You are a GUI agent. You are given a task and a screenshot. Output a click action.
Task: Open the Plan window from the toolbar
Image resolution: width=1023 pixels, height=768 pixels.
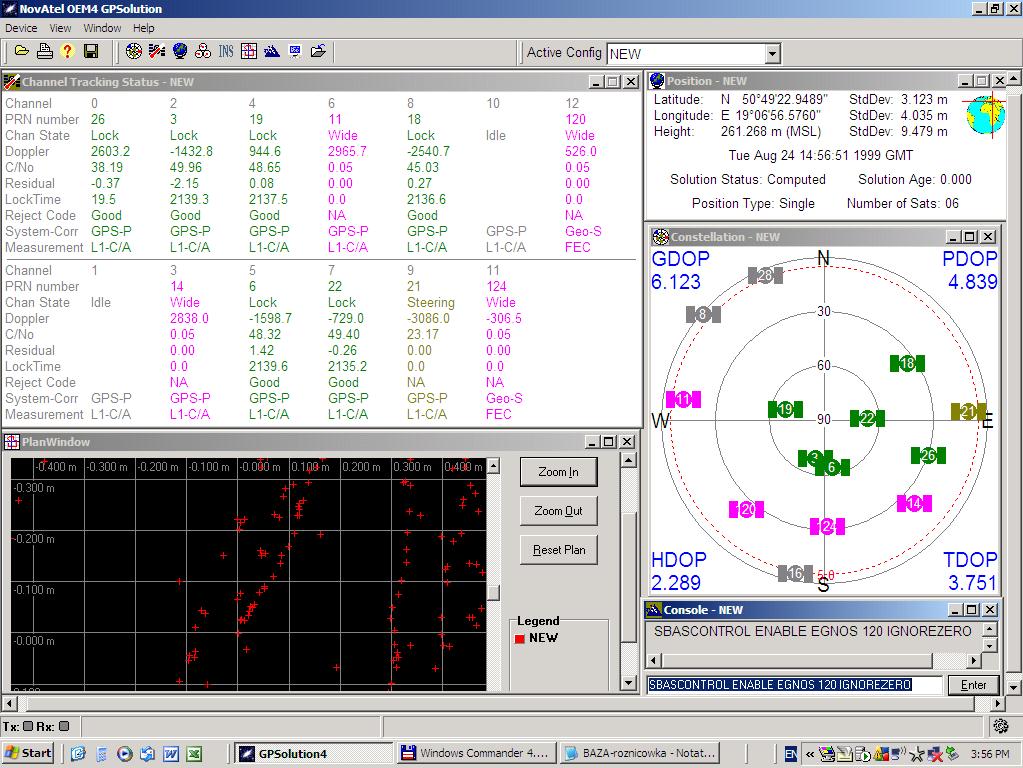[249, 52]
